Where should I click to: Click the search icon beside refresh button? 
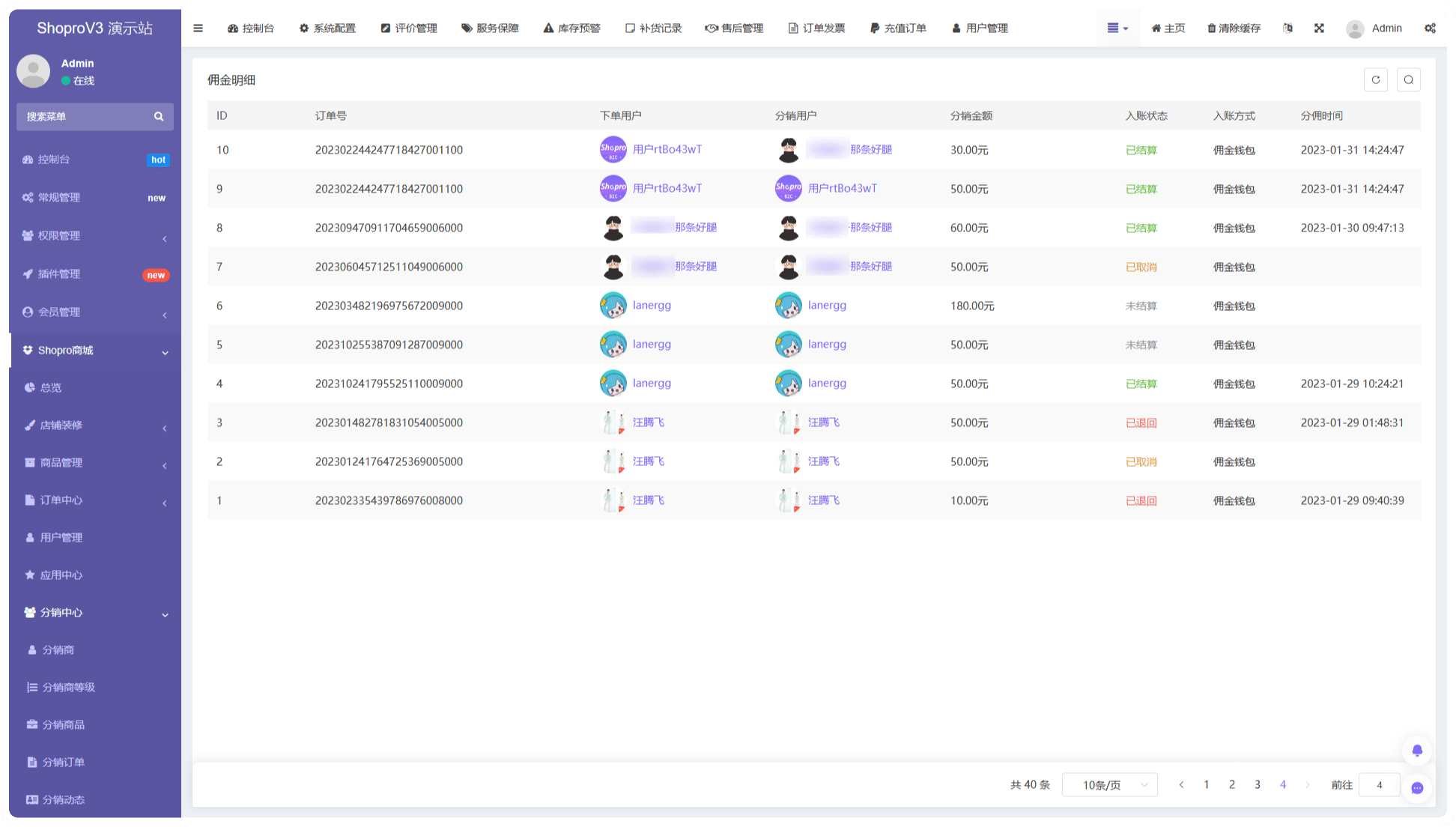pos(1409,80)
